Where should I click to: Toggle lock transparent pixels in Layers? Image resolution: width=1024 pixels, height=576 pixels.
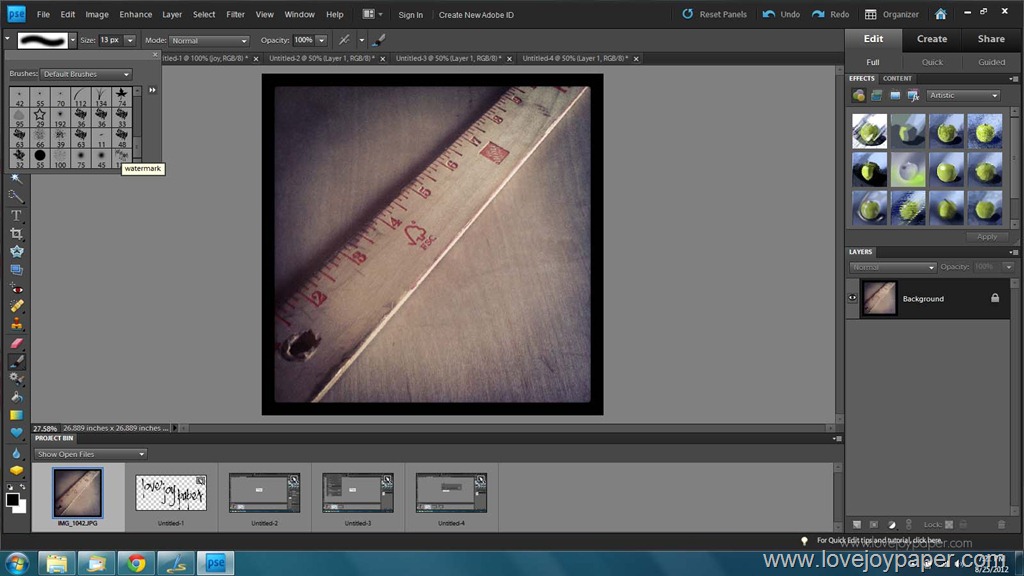pyautogui.click(x=949, y=524)
